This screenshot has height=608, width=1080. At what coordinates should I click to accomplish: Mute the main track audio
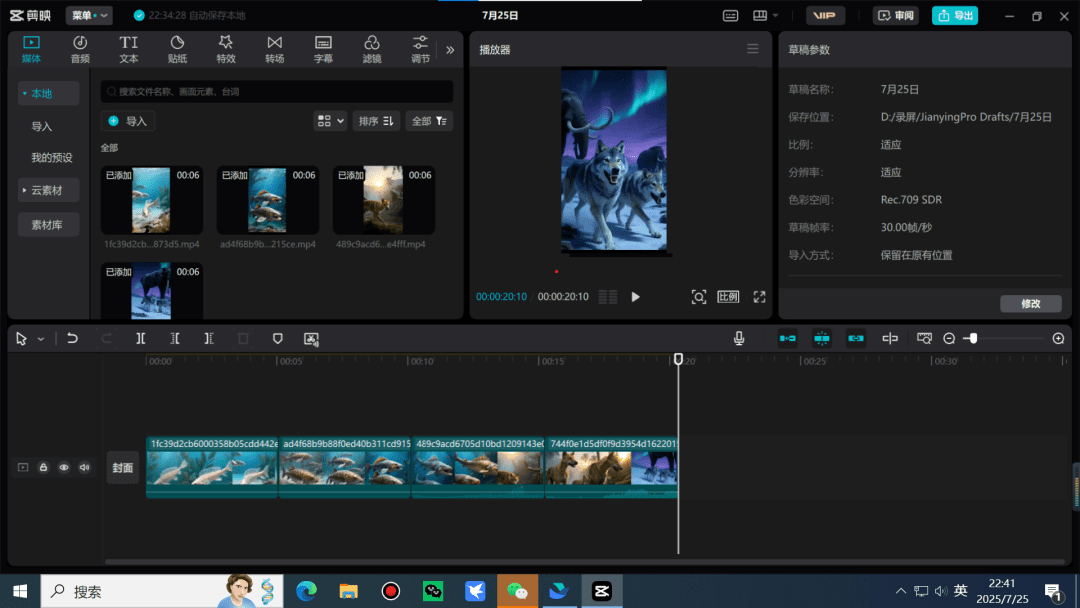(85, 468)
